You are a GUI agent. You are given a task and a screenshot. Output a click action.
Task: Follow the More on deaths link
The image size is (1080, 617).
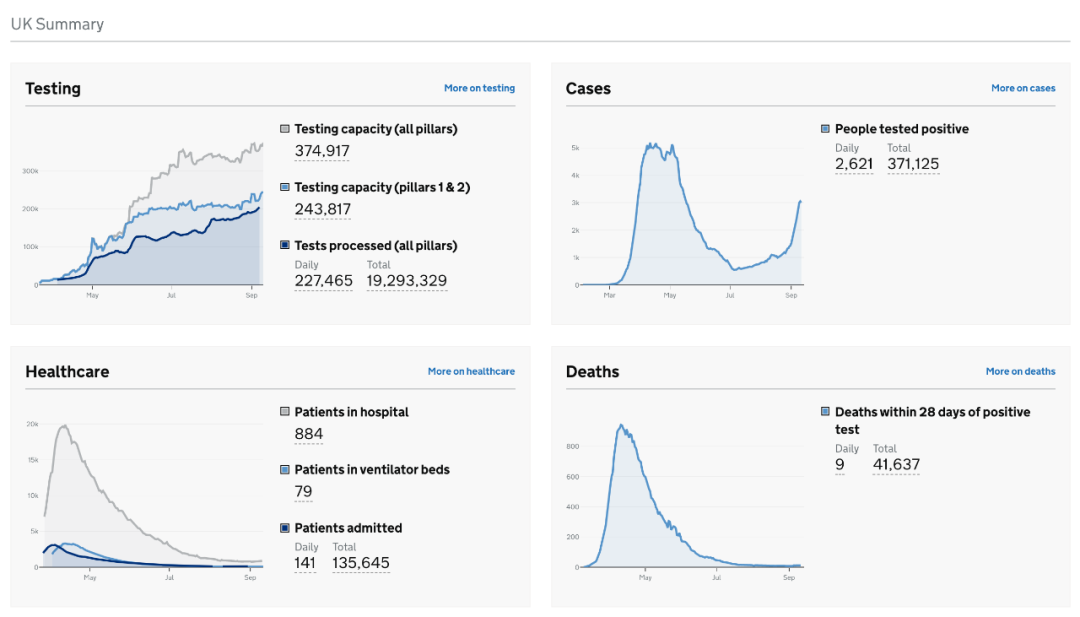tap(1020, 371)
